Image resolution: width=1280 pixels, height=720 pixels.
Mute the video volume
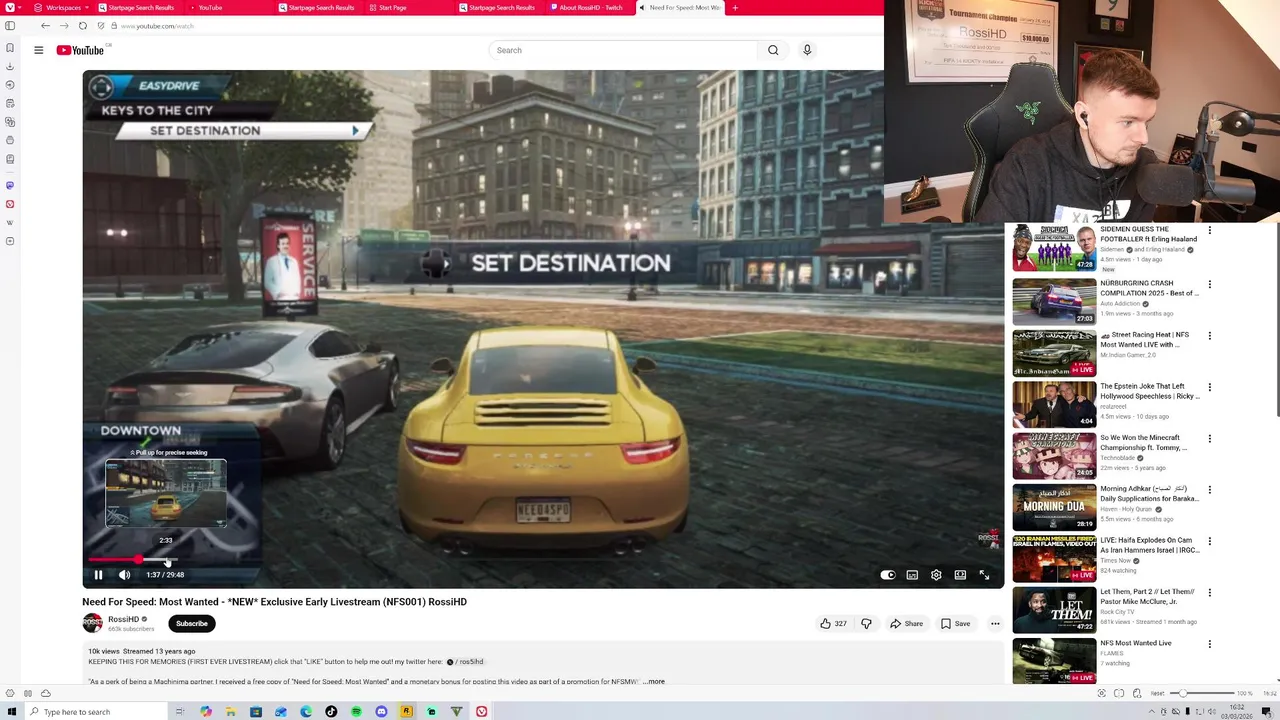(124, 575)
